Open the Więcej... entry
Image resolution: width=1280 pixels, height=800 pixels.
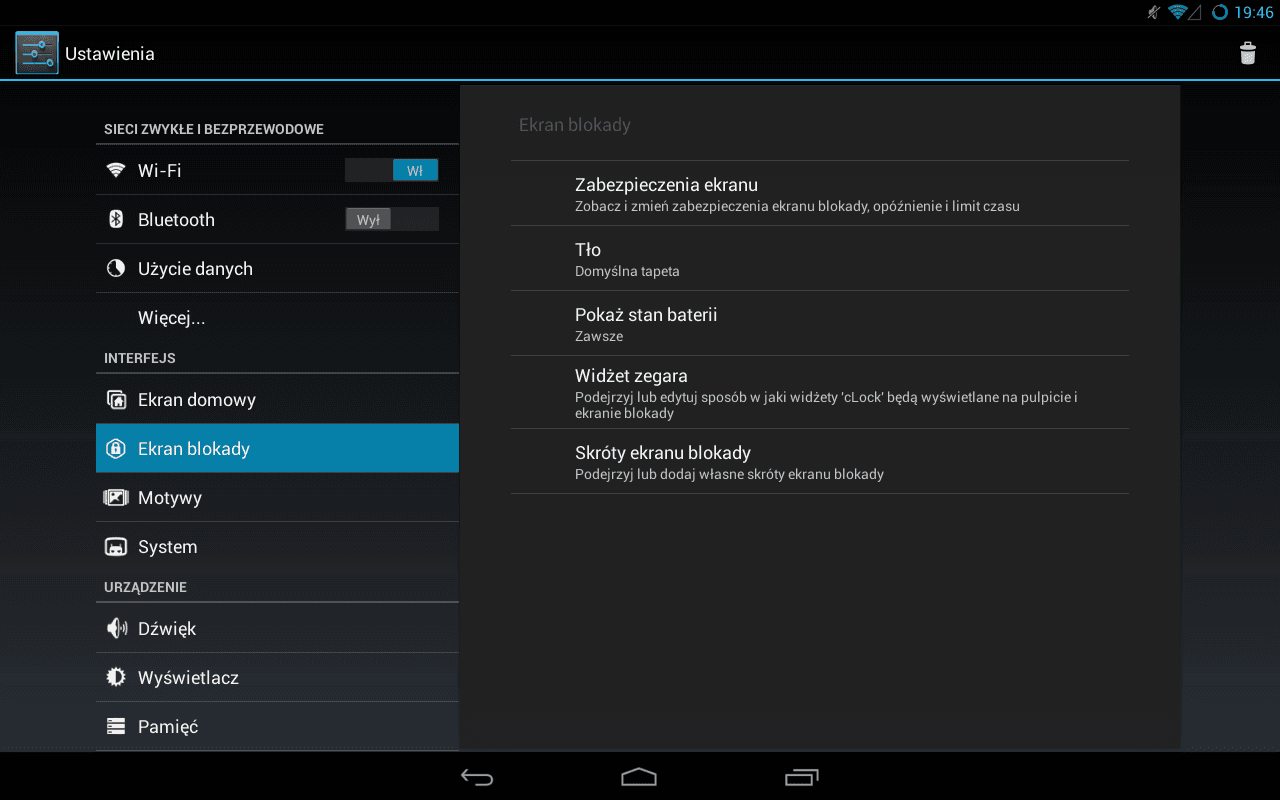click(277, 318)
